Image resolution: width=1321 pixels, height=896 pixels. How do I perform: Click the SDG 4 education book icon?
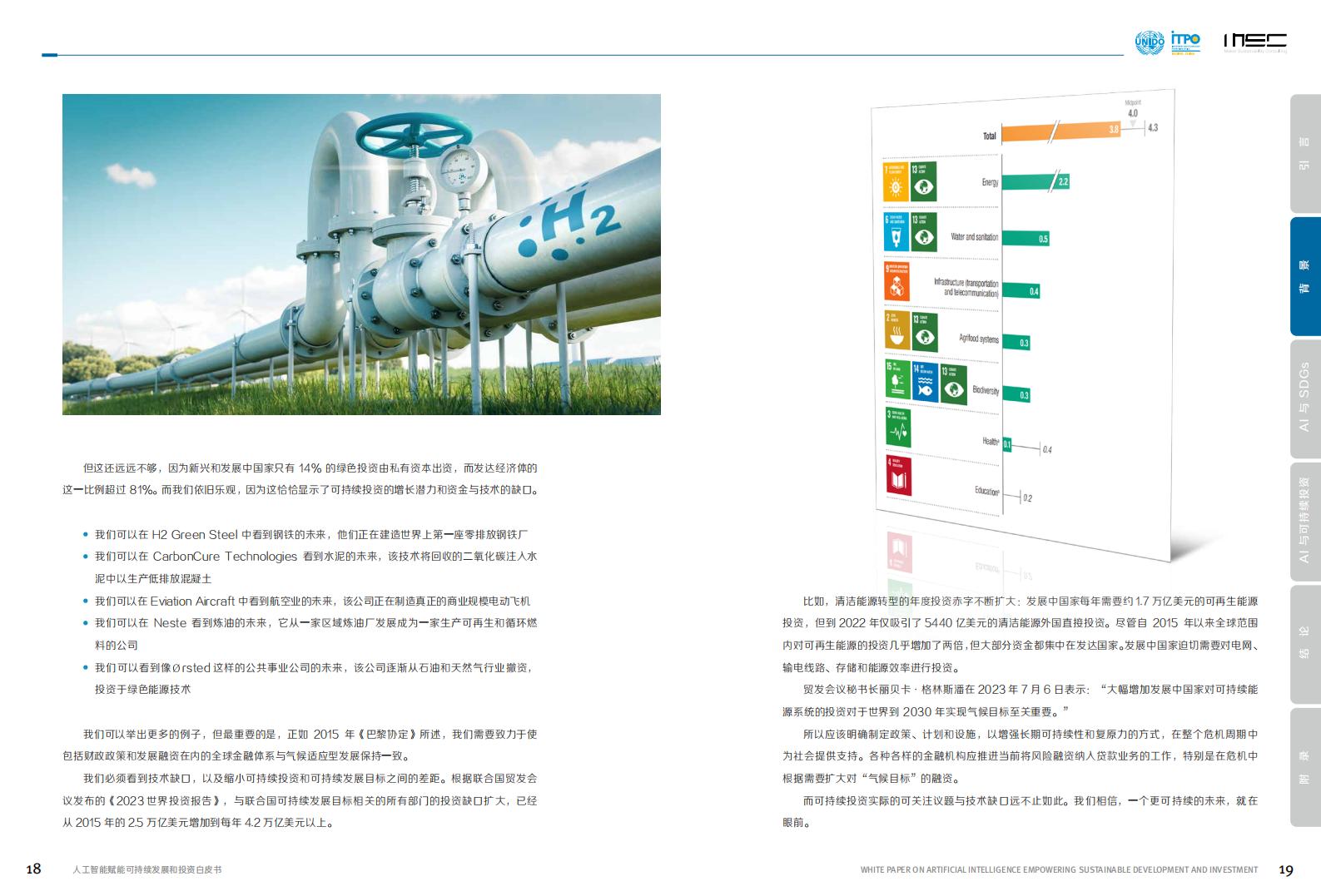click(899, 475)
